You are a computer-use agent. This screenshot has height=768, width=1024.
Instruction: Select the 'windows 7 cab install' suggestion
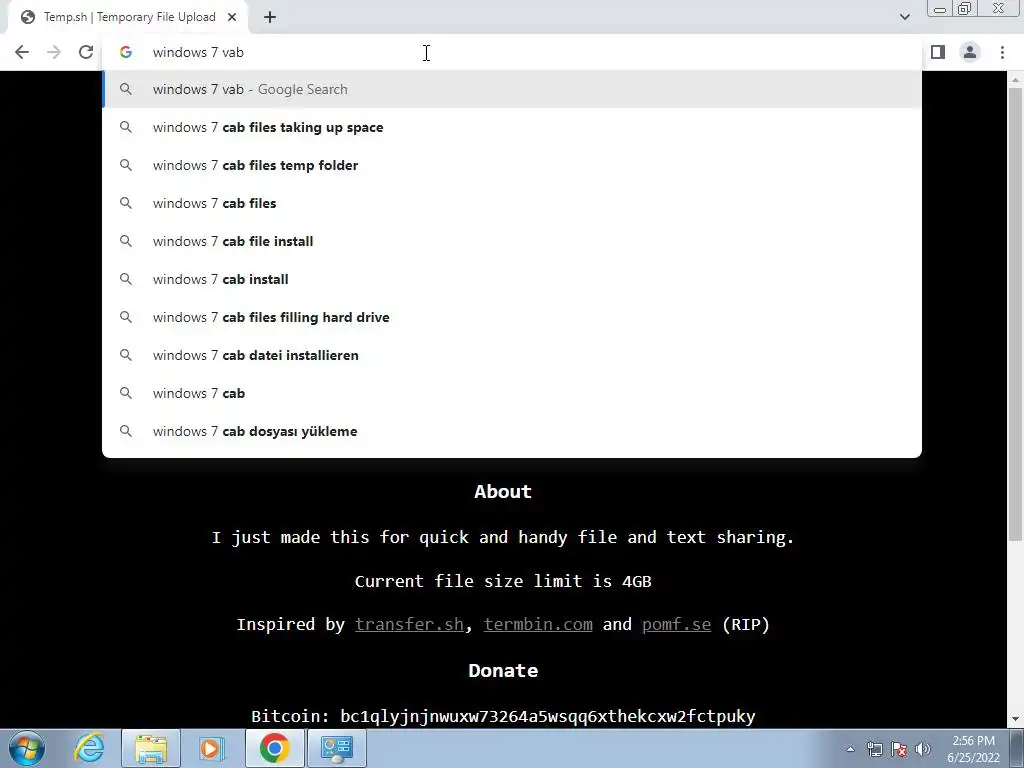[512, 279]
